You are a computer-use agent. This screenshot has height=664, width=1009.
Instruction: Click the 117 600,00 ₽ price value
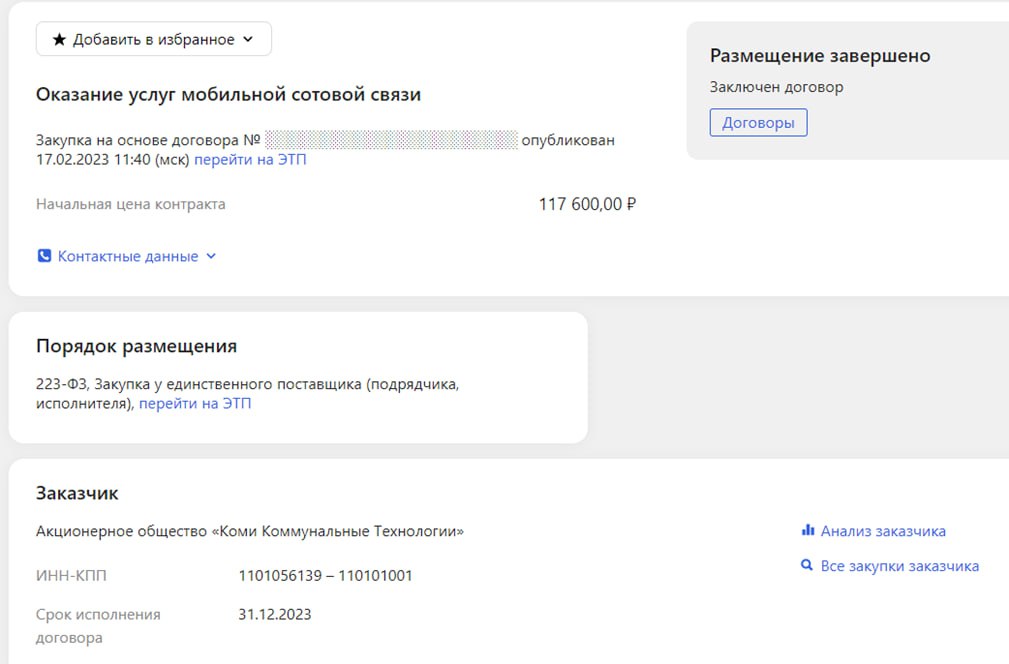point(587,204)
